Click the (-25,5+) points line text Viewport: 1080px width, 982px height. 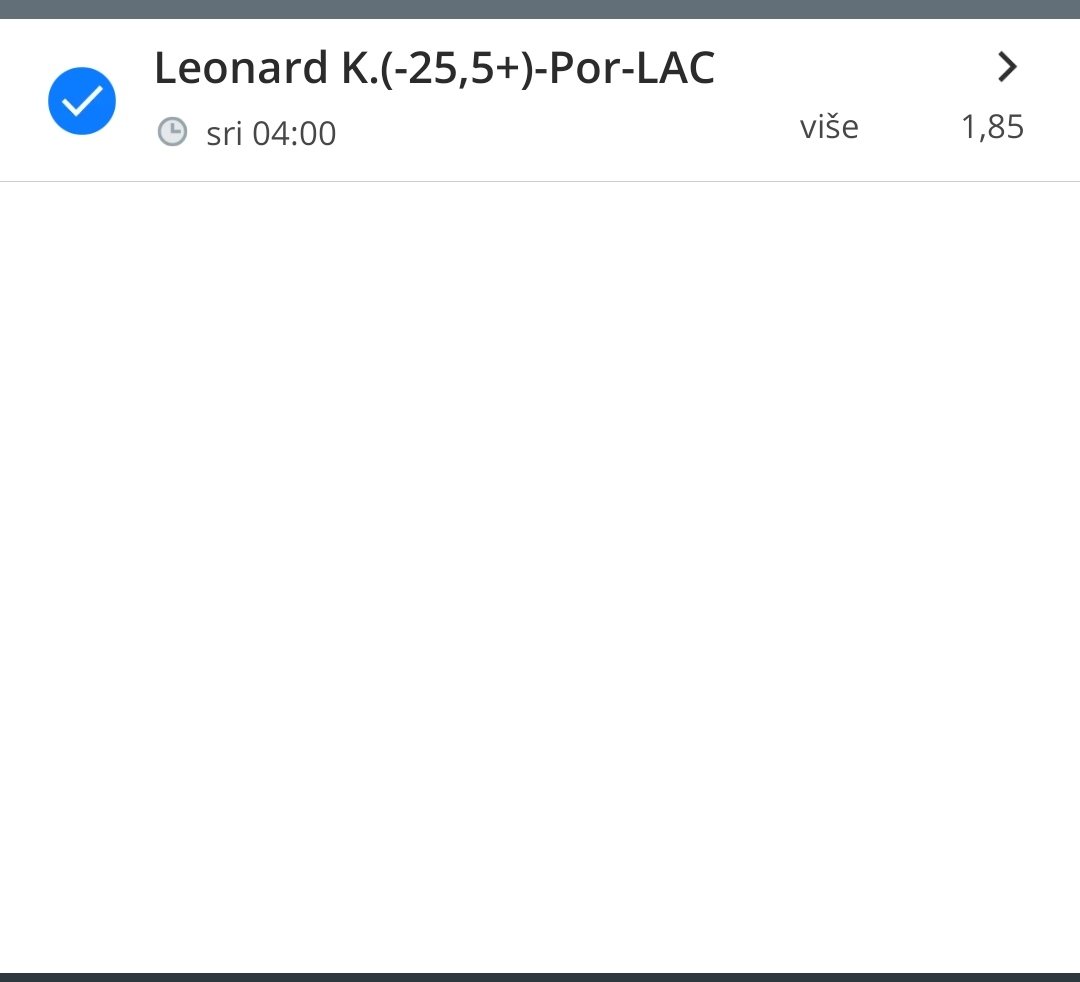click(457, 70)
